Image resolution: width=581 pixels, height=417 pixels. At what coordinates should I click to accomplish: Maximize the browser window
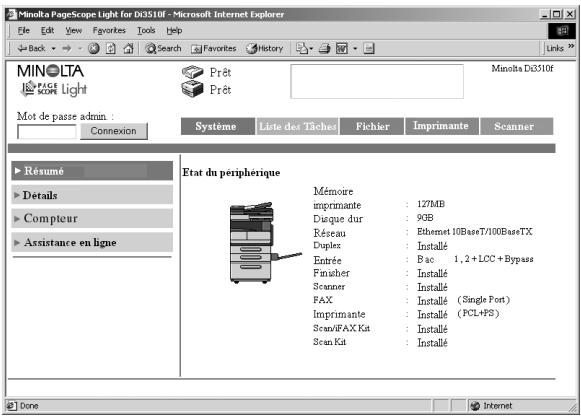(x=557, y=14)
